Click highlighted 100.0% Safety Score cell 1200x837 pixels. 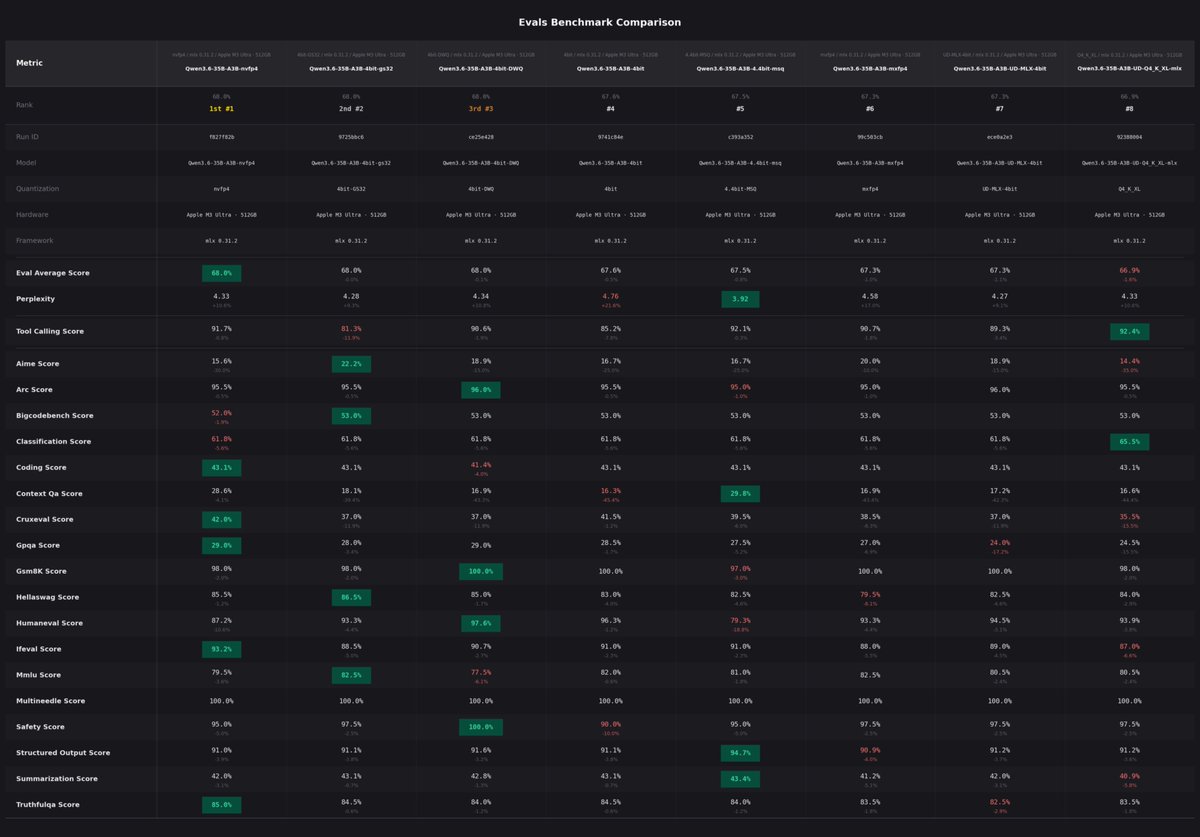pyautogui.click(x=481, y=728)
